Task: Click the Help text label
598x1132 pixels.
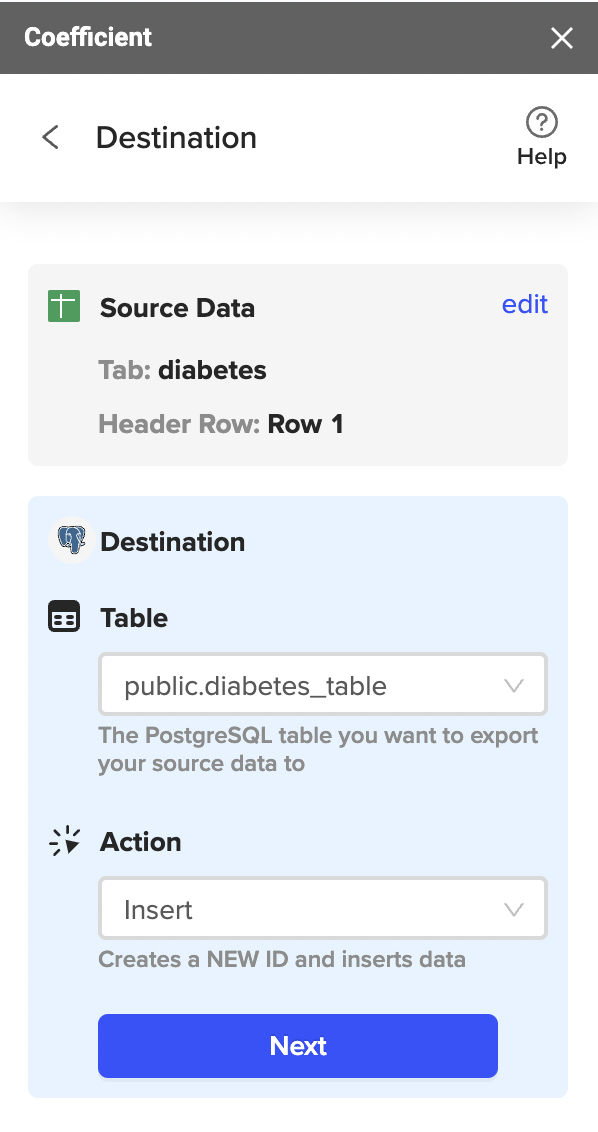Action: [542, 157]
